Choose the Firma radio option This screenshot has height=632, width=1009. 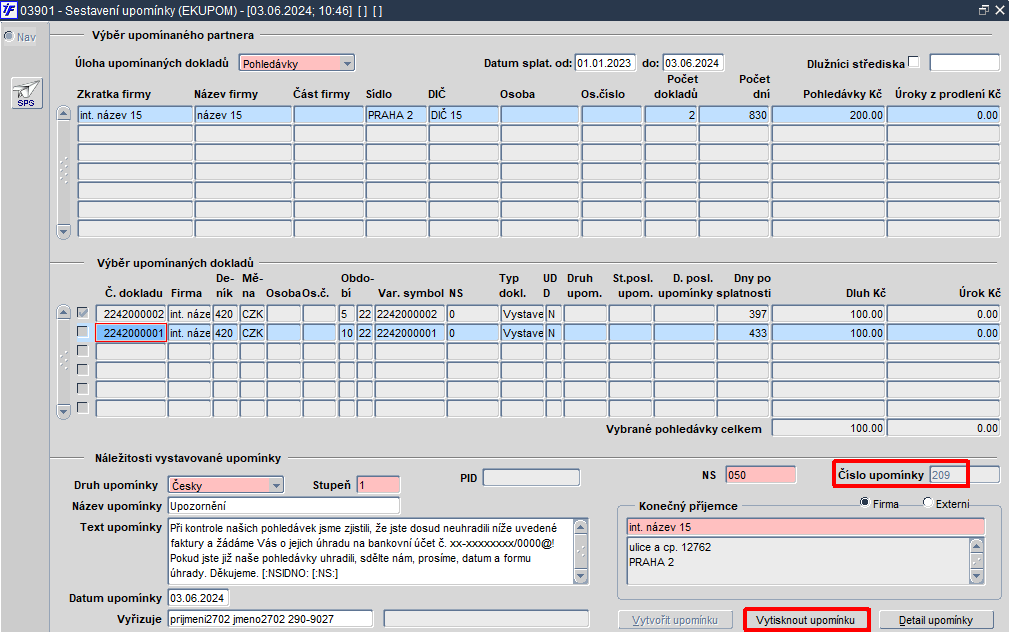(865, 503)
